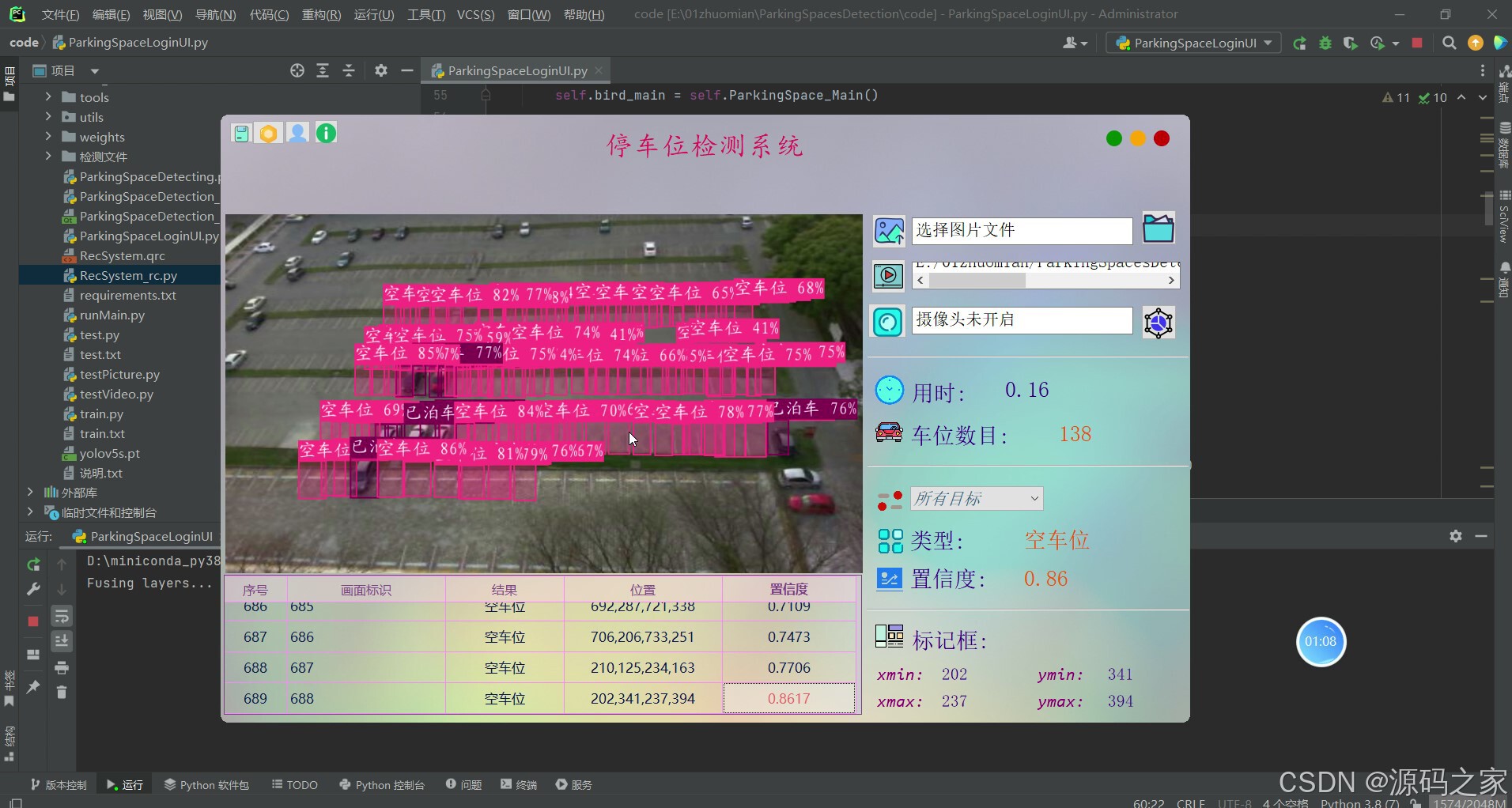Image resolution: width=1512 pixels, height=808 pixels.
Task: Open the 代码(C) menu
Action: click(269, 14)
